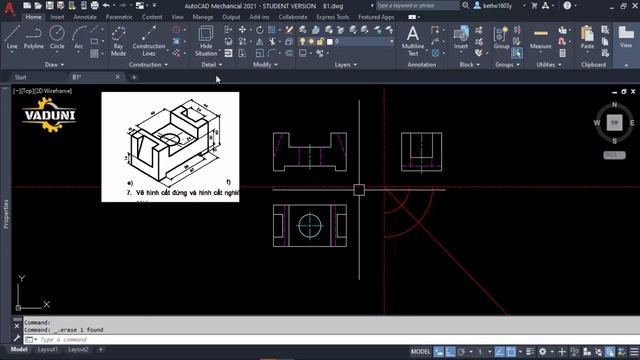640x360 pixels.
Task: Toggle object snap tracking in status bar
Action: point(500,351)
